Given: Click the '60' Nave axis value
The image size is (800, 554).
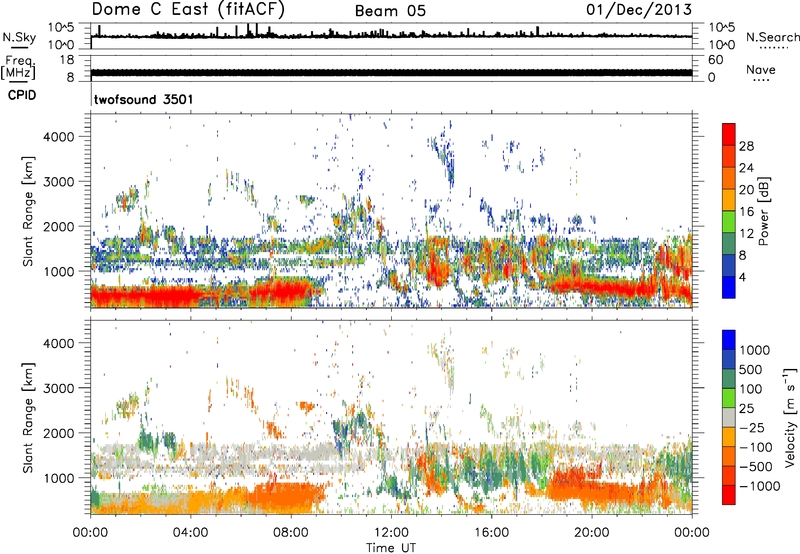Looking at the screenshot, I should coord(715,60).
